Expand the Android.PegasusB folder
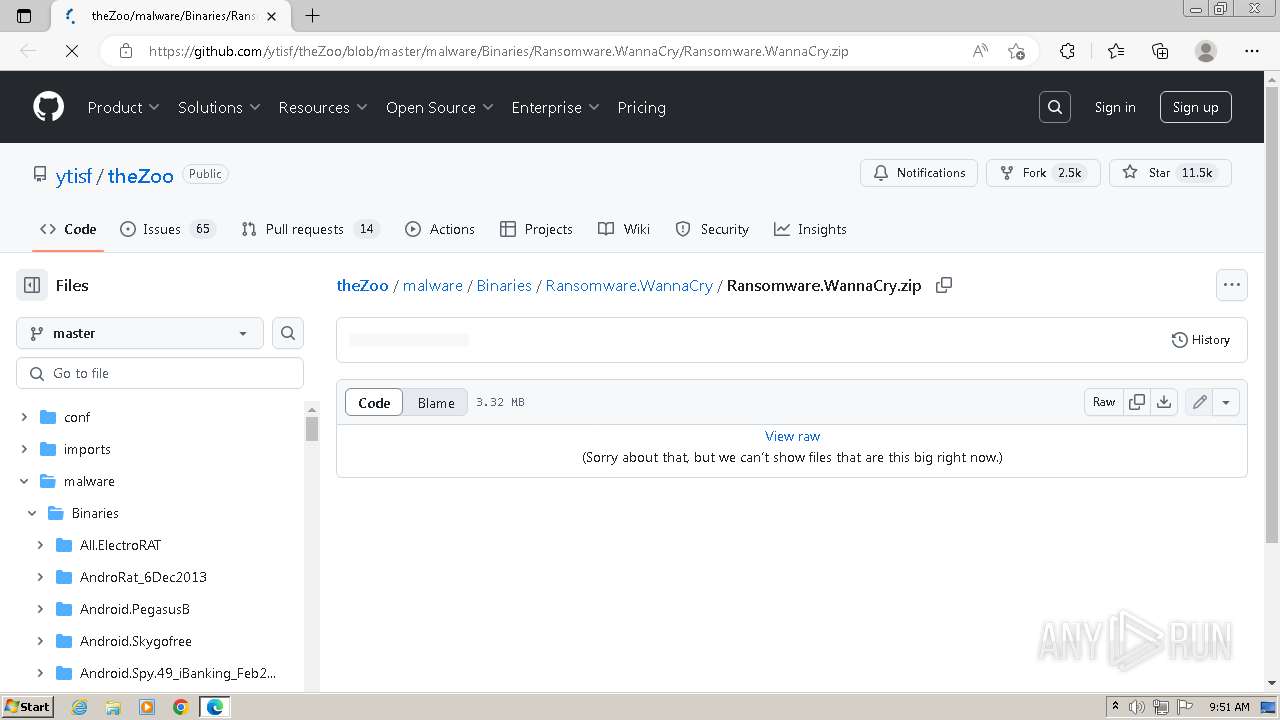The image size is (1280, 720). pos(40,609)
